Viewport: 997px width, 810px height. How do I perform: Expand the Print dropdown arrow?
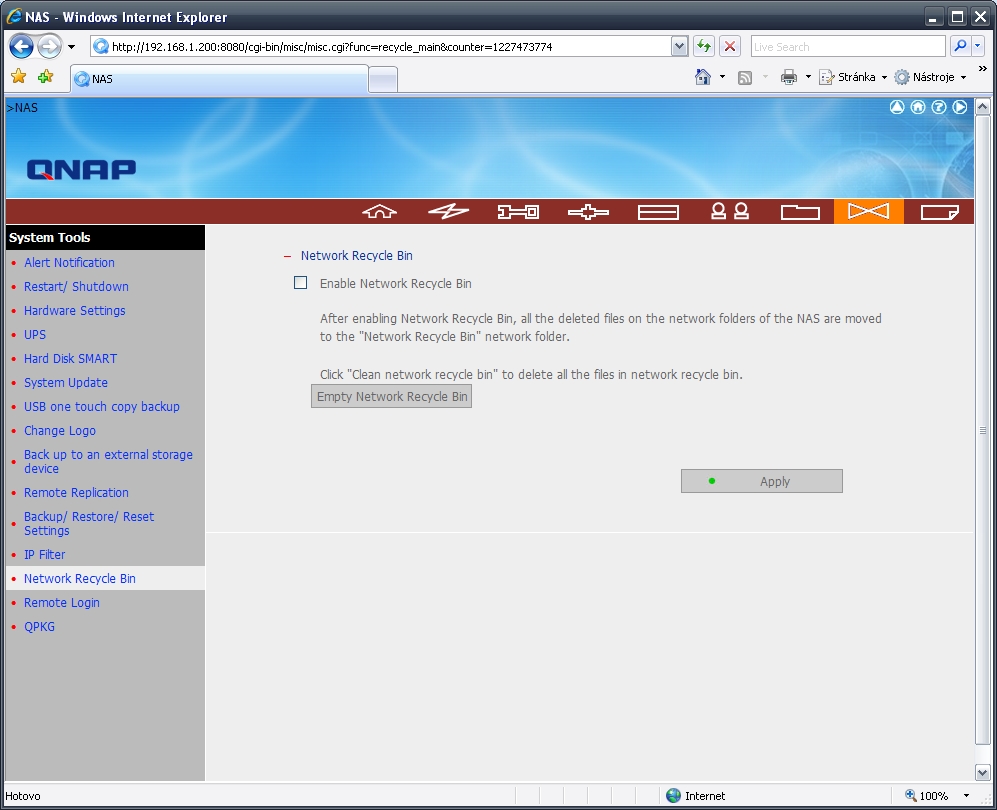pyautogui.click(x=808, y=77)
